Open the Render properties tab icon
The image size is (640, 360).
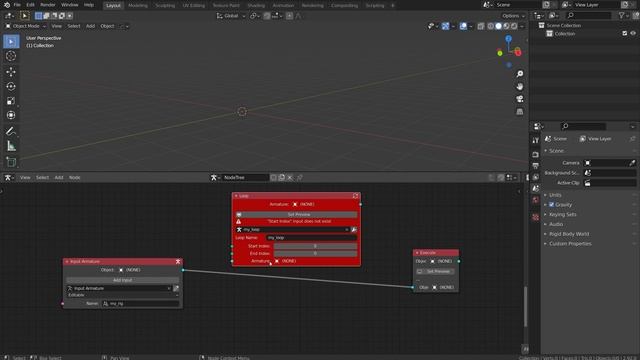(536, 155)
